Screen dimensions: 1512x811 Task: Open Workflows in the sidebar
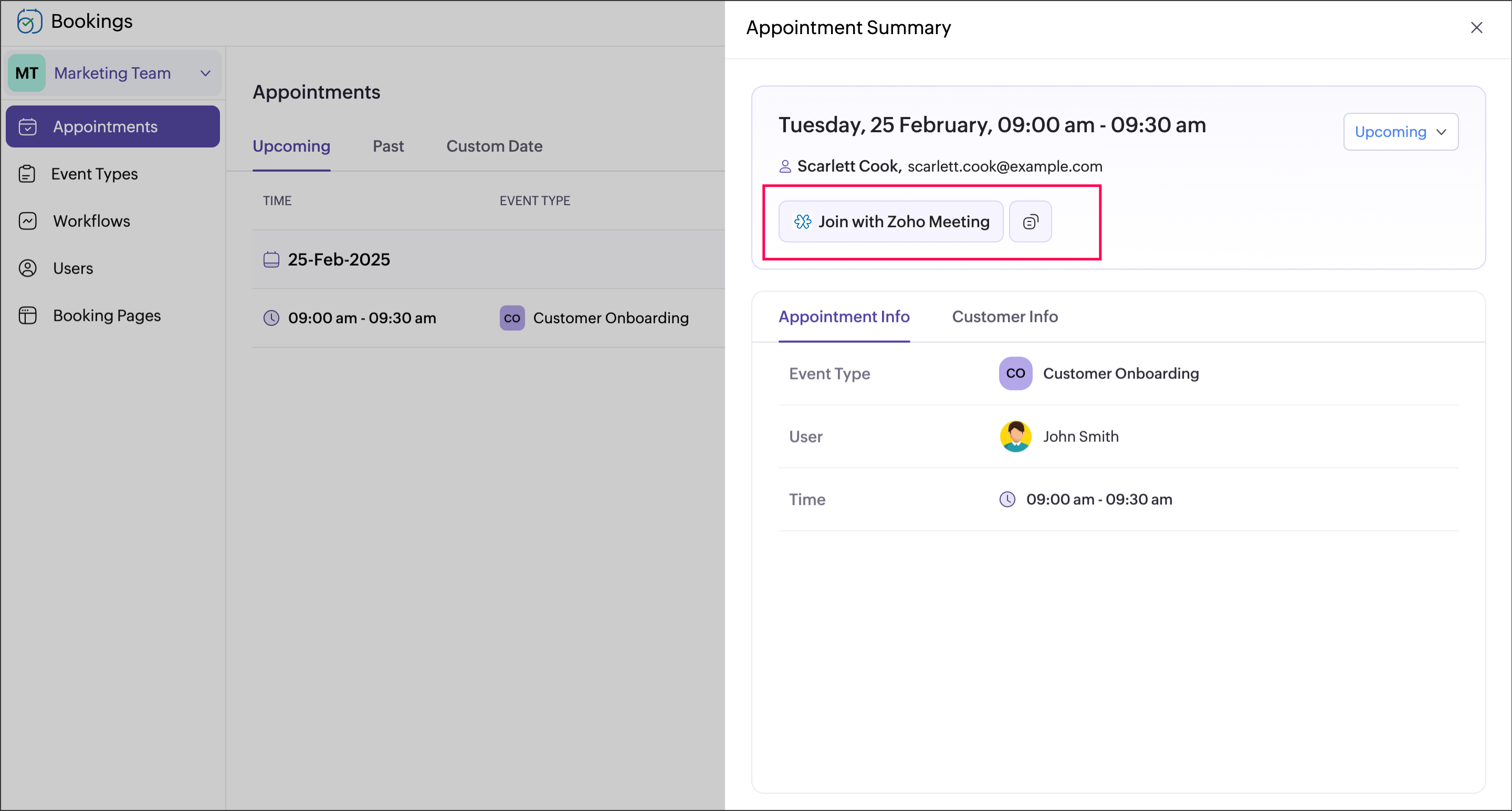coord(91,221)
